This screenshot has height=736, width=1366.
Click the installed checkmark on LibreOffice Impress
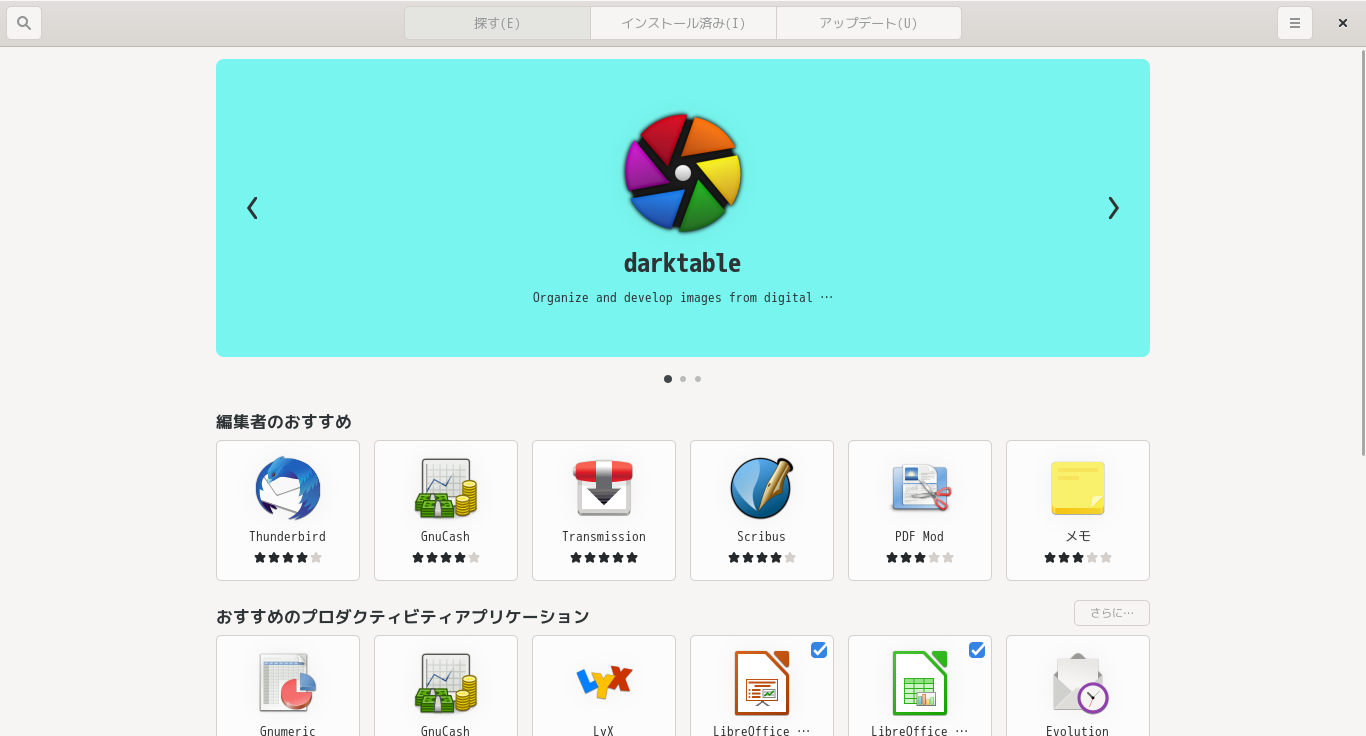[x=819, y=650]
